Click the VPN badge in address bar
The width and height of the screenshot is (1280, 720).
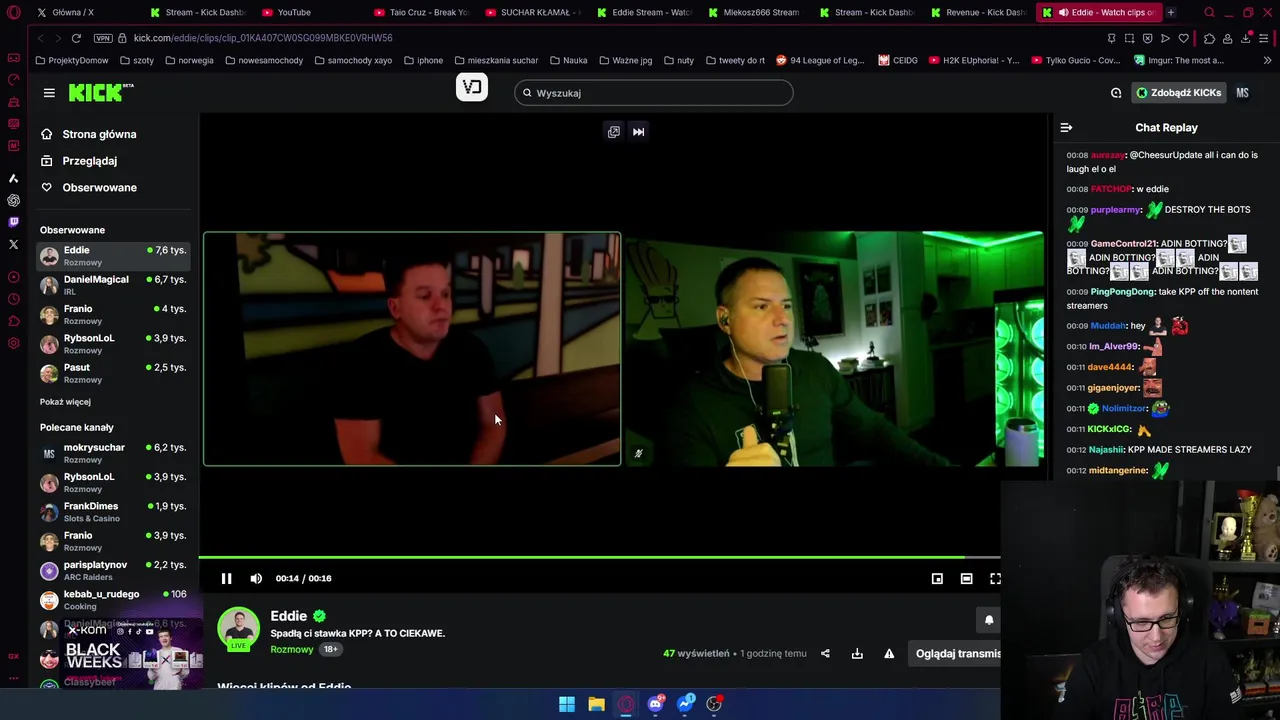click(103, 38)
